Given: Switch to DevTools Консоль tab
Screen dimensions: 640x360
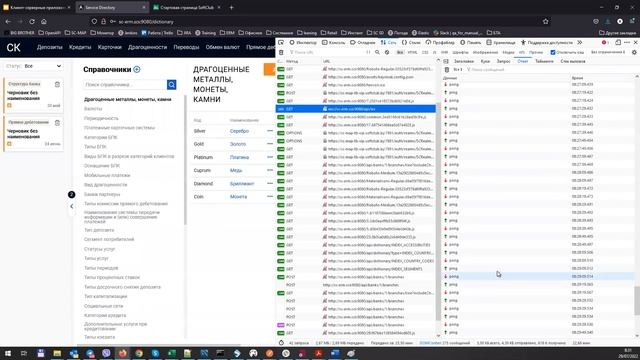Looking at the screenshot, I should pos(333,42).
